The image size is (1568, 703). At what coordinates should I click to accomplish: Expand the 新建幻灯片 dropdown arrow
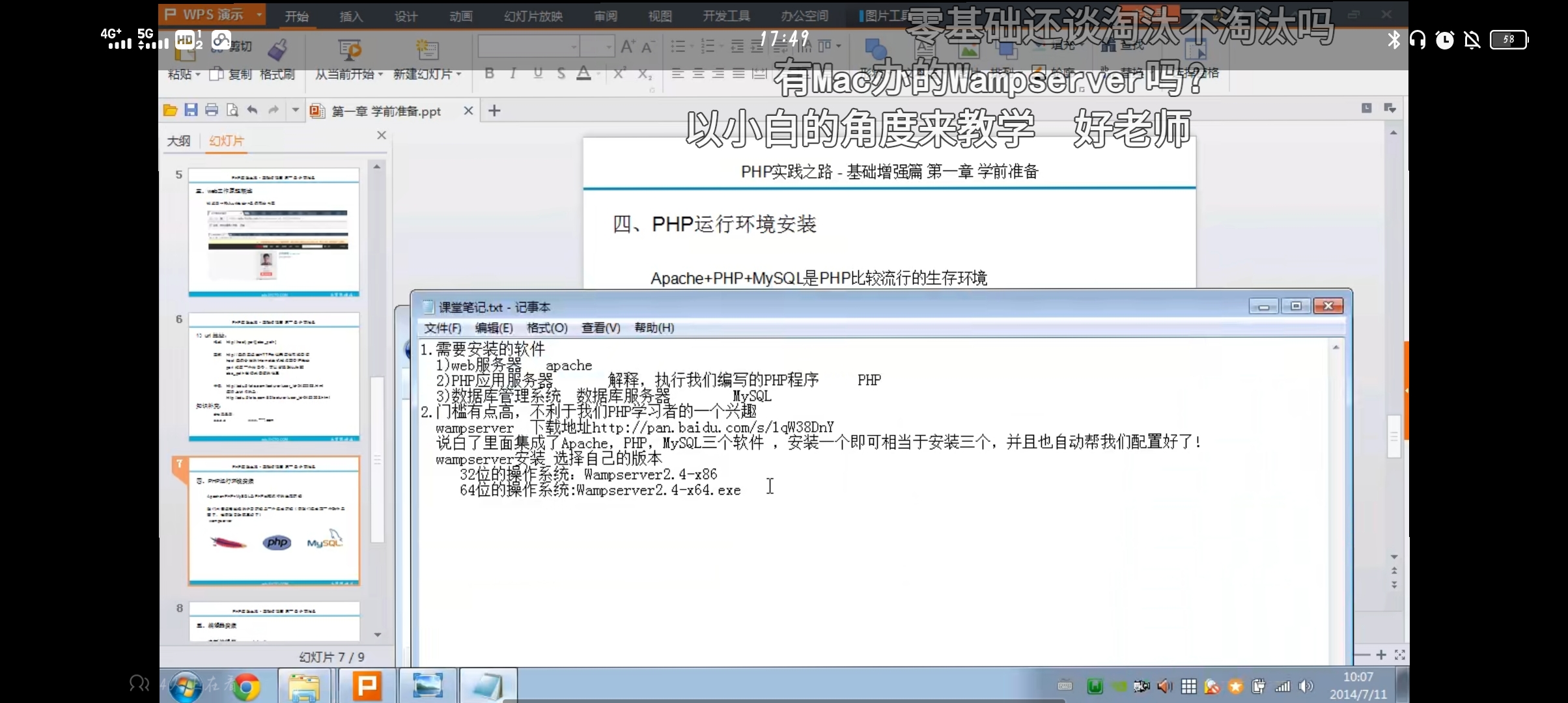click(459, 74)
